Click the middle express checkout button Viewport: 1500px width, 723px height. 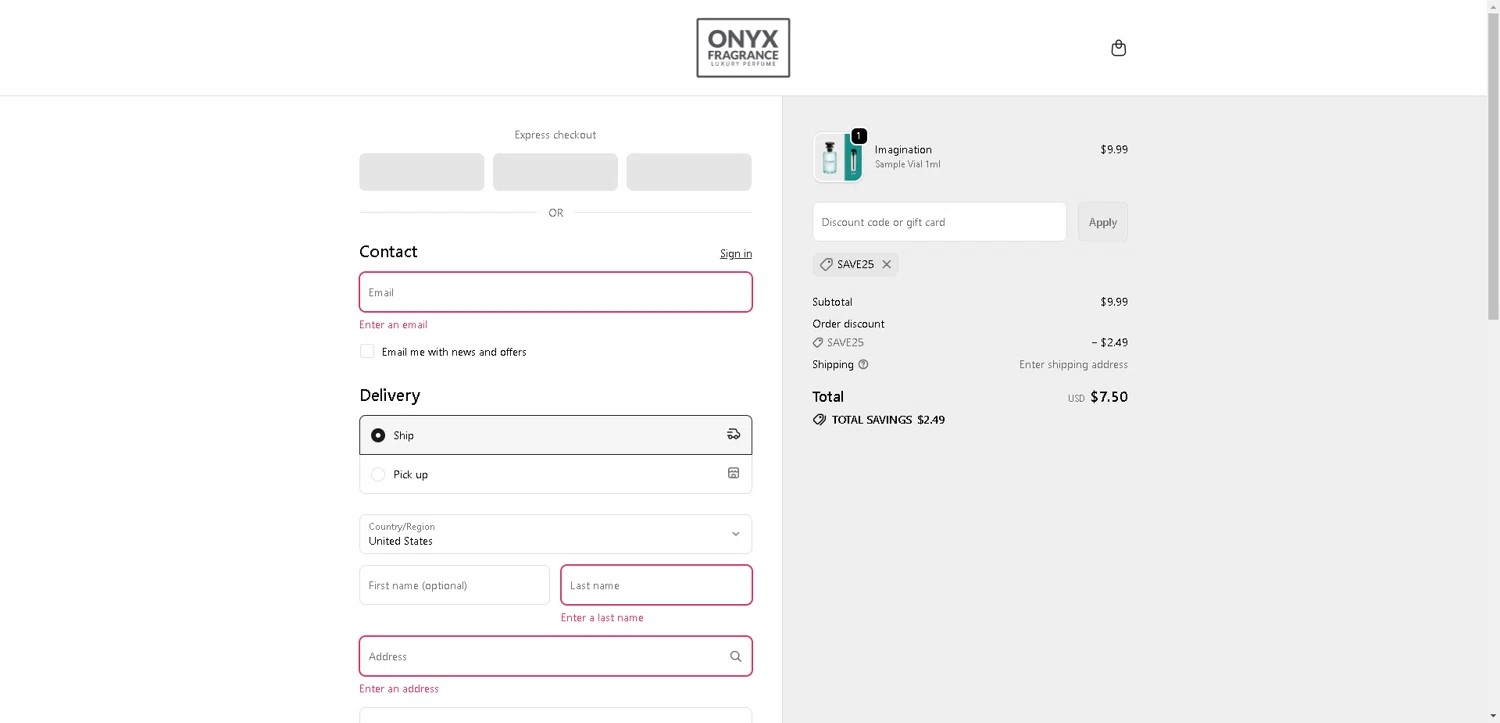point(555,172)
